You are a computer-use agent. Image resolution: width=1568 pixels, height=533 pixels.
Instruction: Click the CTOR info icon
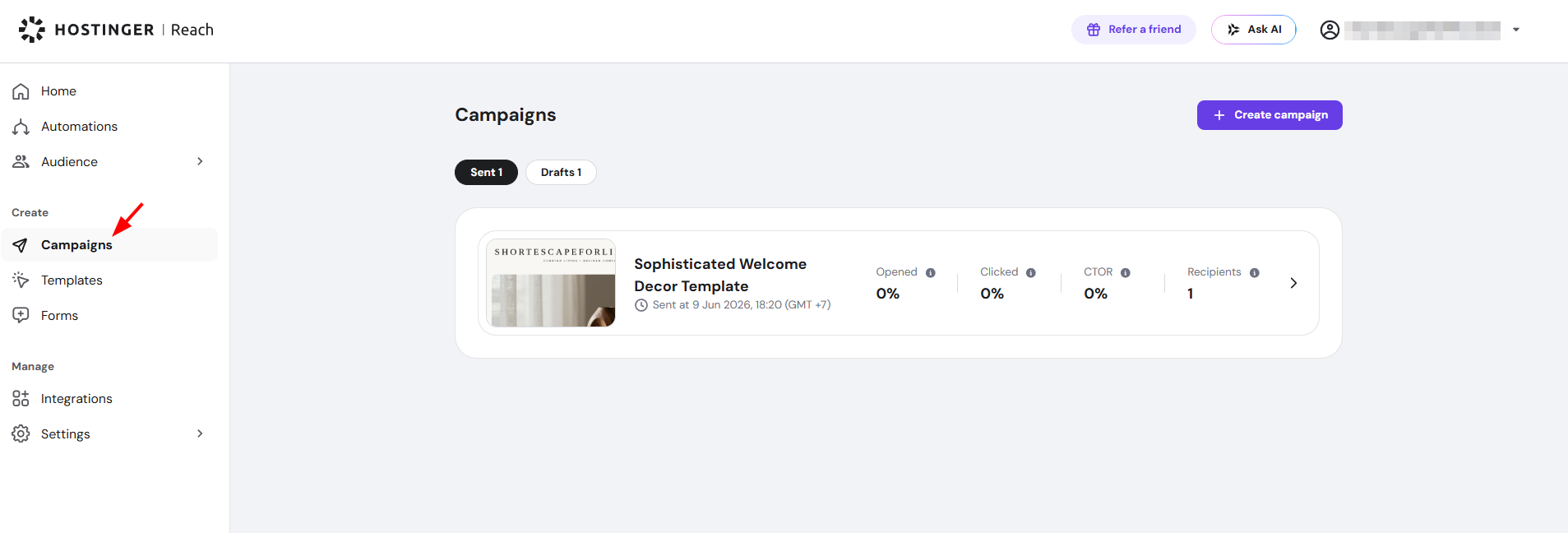[x=1126, y=273]
